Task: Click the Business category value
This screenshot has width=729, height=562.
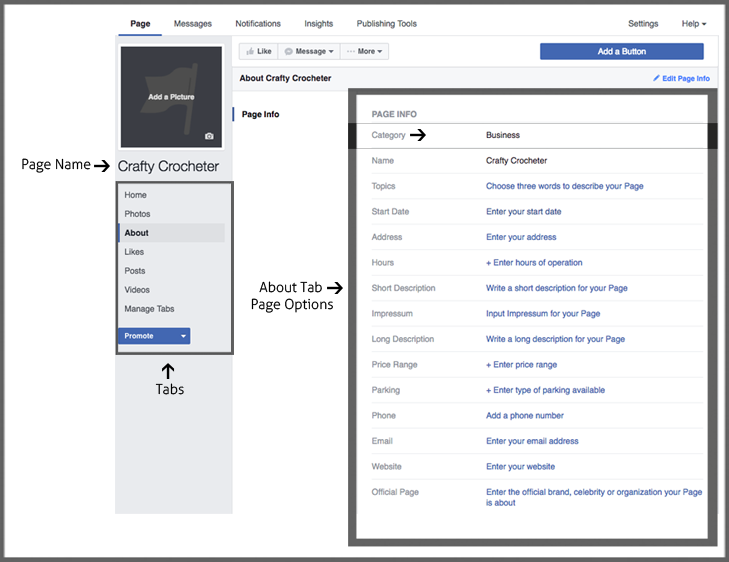Action: pos(503,135)
